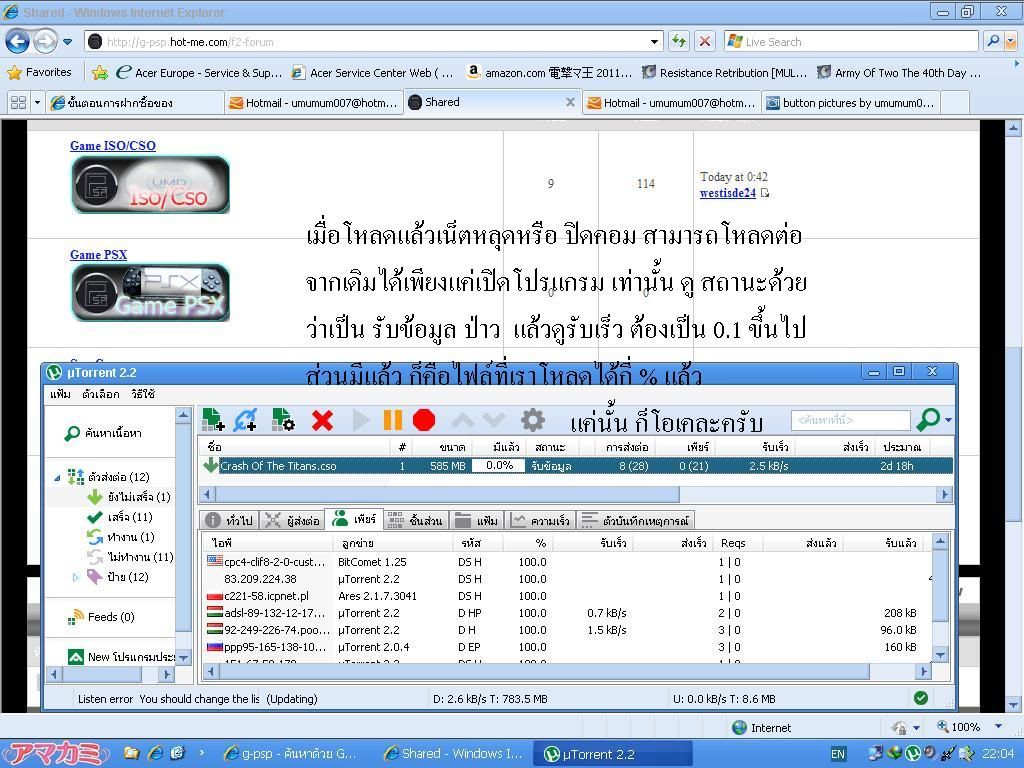The image size is (1024, 768).
Task: Expand the ป้าย (12) tree node
Action: [75, 577]
